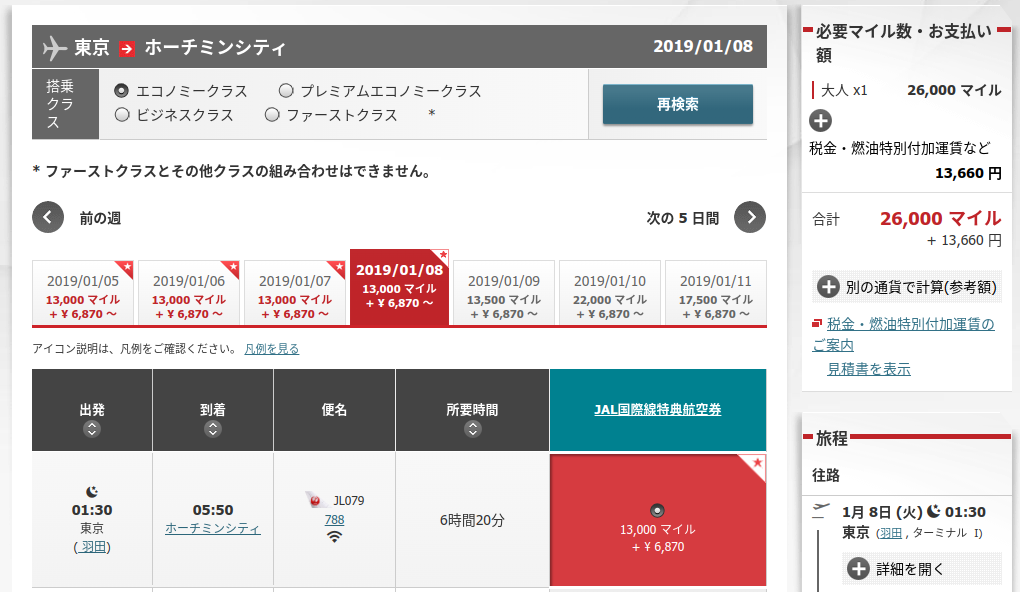1020x592 pixels.
Task: Choose the 2019/01/06 date tab
Action: pos(189,292)
